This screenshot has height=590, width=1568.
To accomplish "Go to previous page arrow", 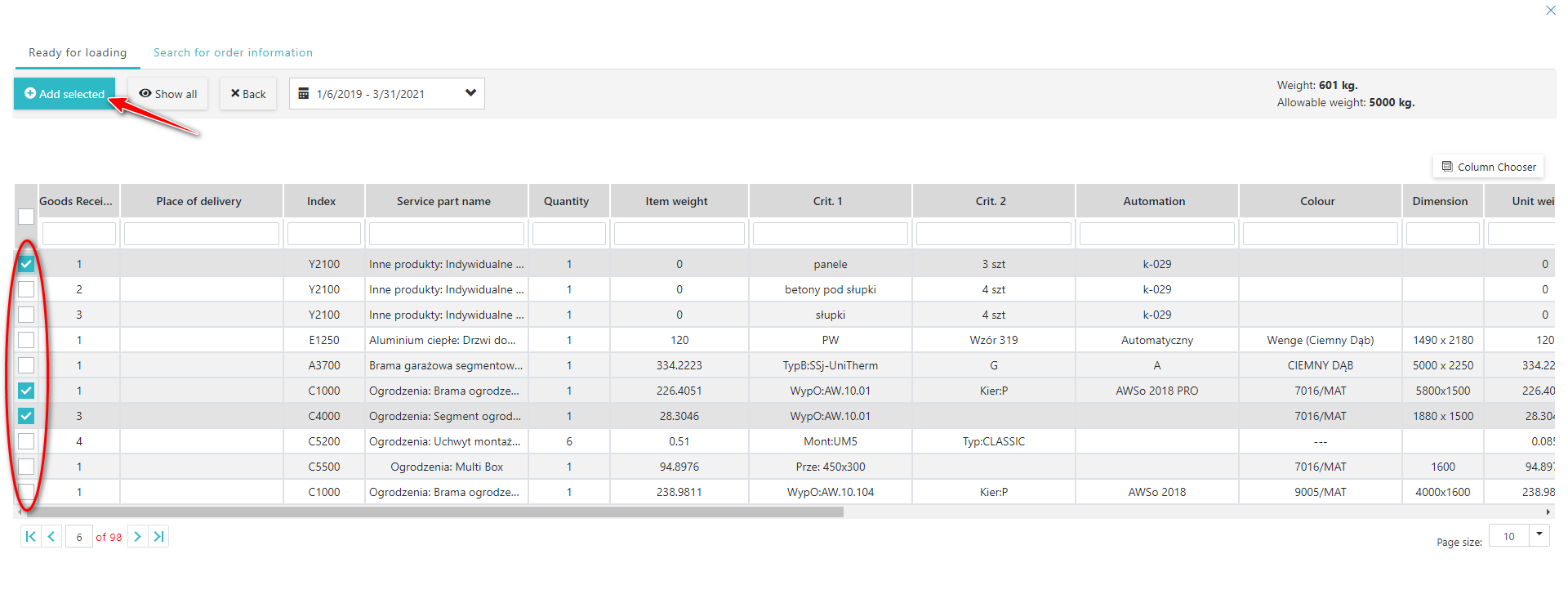I will [x=51, y=537].
